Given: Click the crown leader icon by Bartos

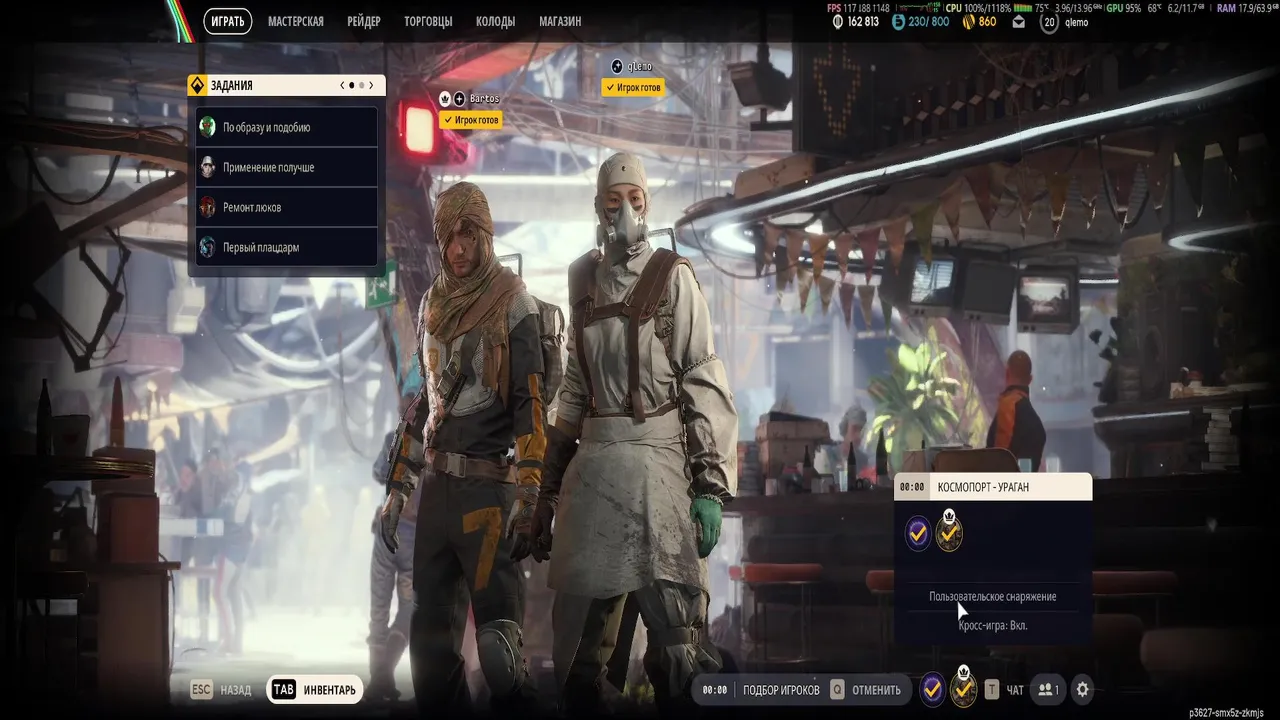Looking at the screenshot, I should 445,99.
